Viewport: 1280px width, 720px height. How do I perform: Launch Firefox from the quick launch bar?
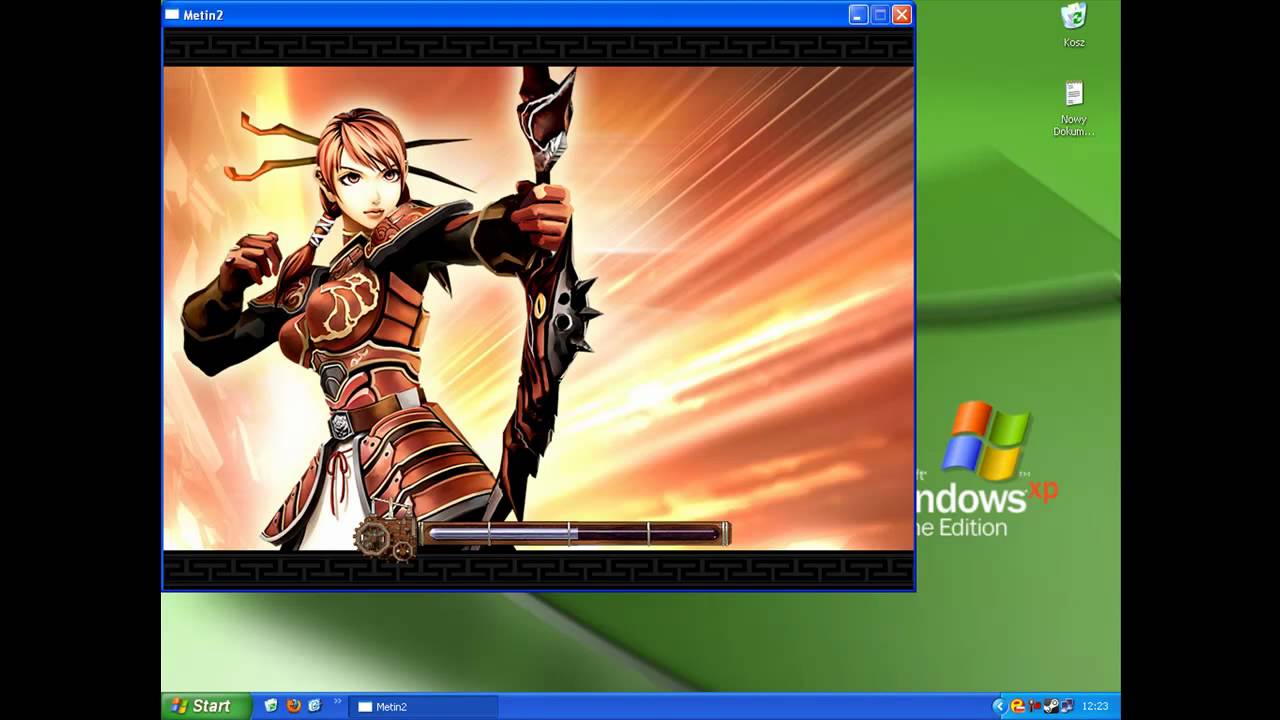pos(293,706)
